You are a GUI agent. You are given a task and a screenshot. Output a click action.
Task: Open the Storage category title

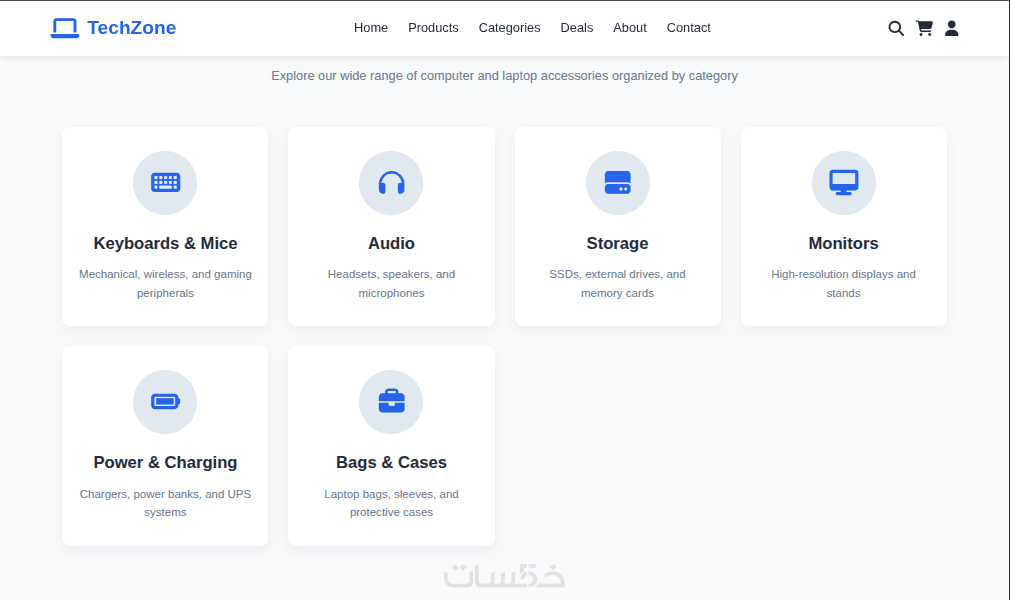tap(617, 243)
